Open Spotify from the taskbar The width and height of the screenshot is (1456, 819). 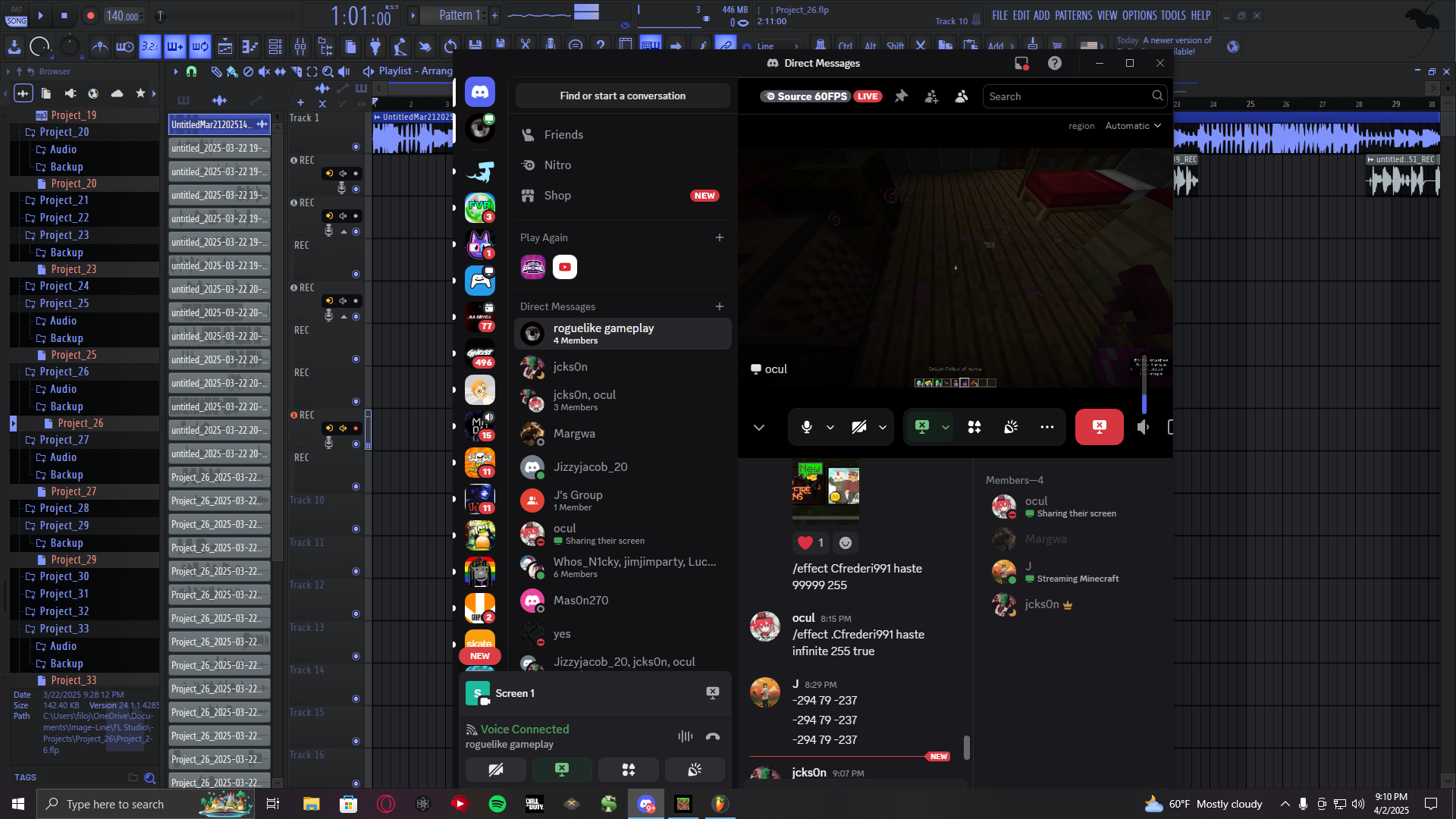(x=497, y=804)
